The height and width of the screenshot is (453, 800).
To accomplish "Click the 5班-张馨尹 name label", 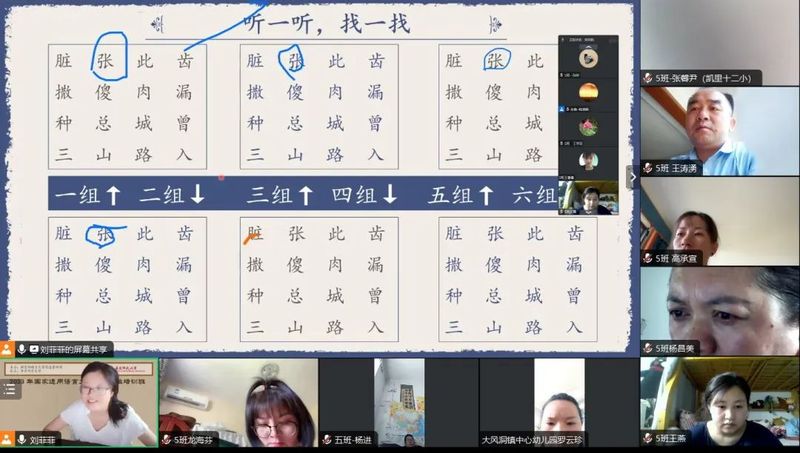I will pos(702,78).
